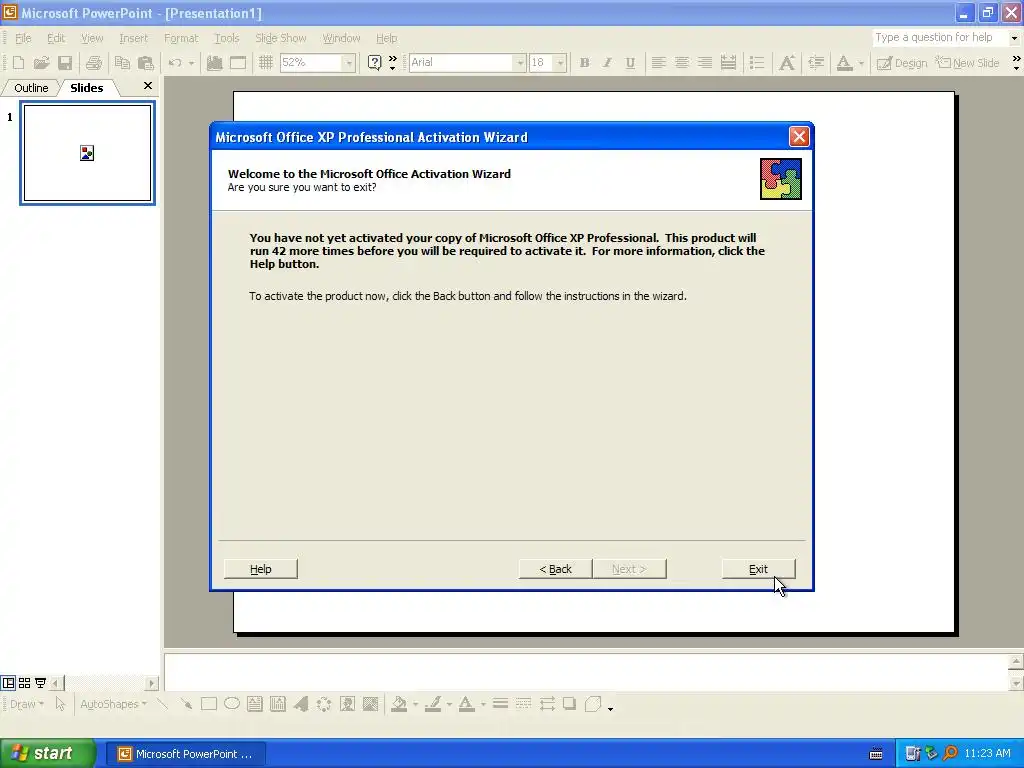
Task: Click the 3-D Style icon
Action: (593, 704)
